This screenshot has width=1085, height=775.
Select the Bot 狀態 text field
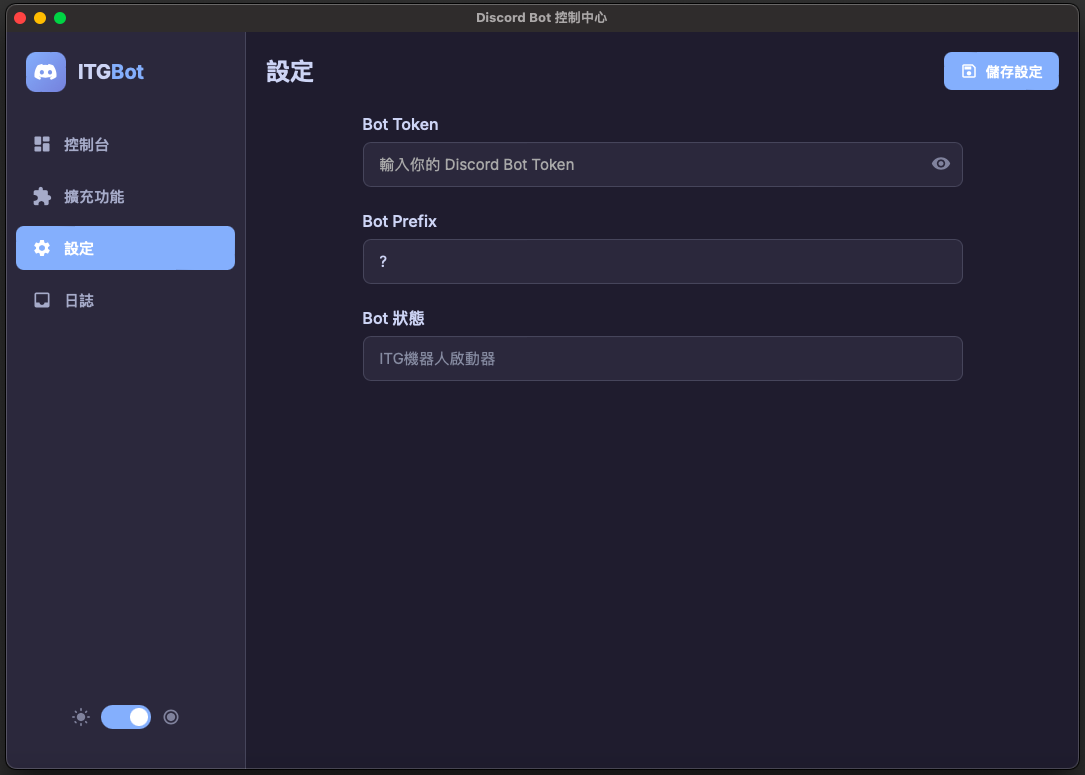[x=662, y=358]
